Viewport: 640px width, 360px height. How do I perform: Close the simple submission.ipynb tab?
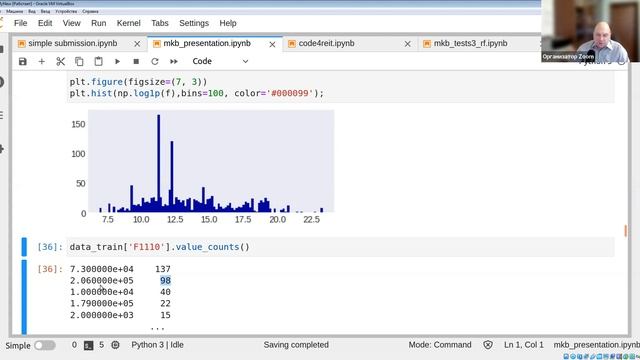pos(137,44)
